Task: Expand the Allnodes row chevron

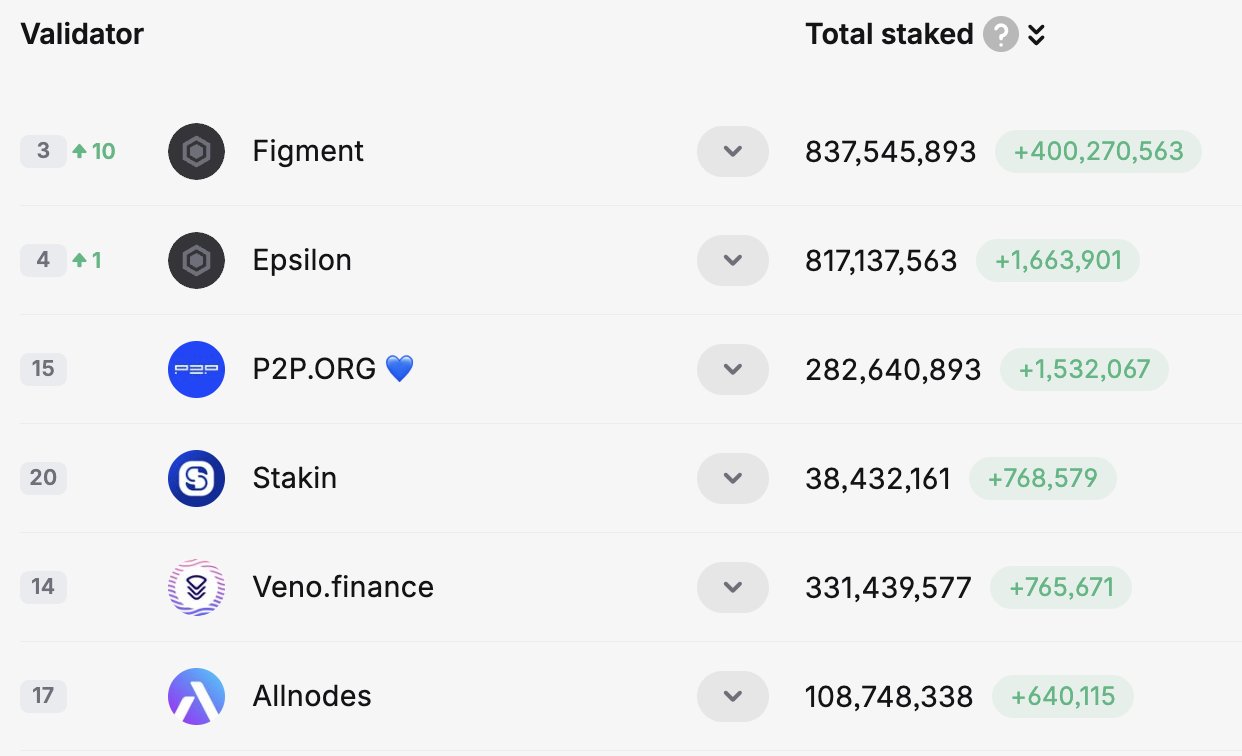Action: 732,696
